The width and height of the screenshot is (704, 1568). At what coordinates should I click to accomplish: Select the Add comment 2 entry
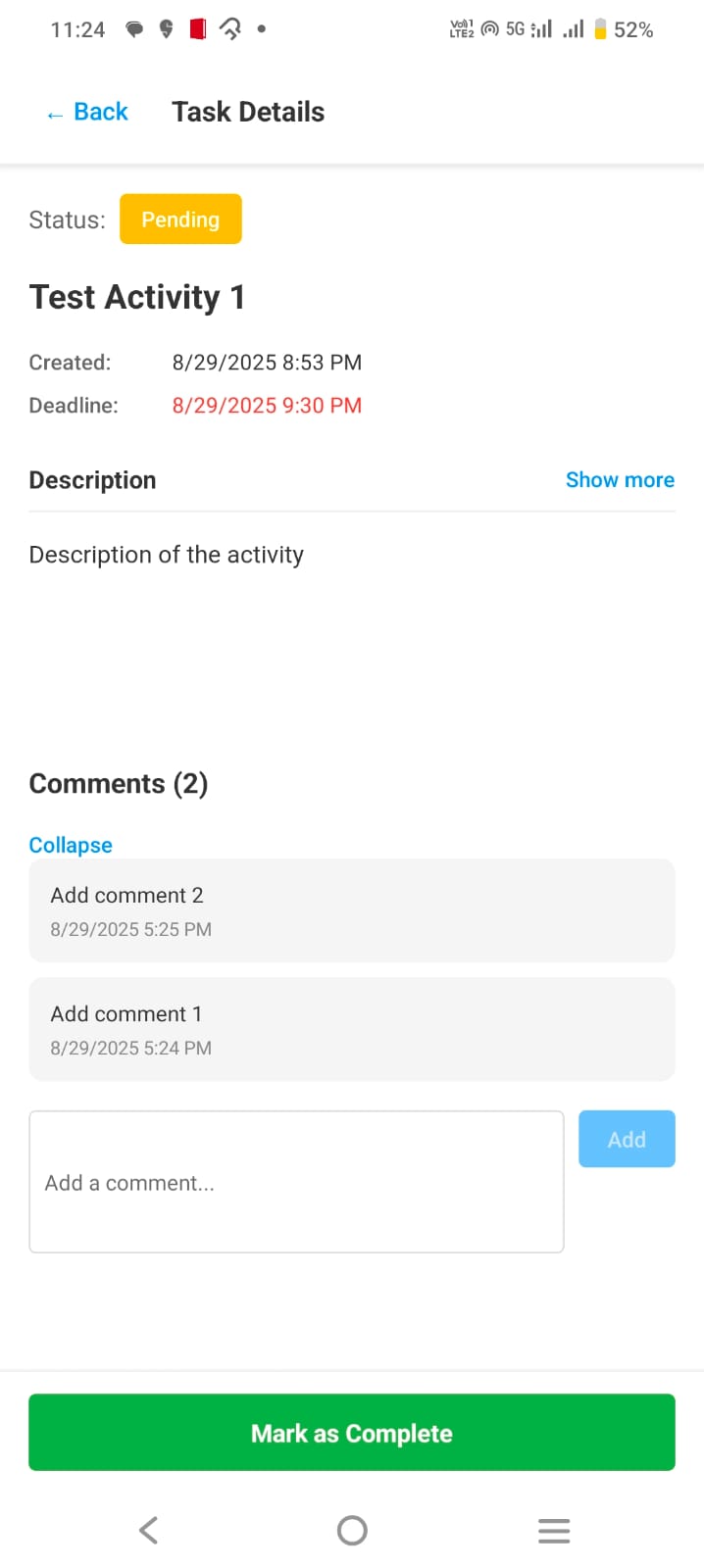(352, 910)
